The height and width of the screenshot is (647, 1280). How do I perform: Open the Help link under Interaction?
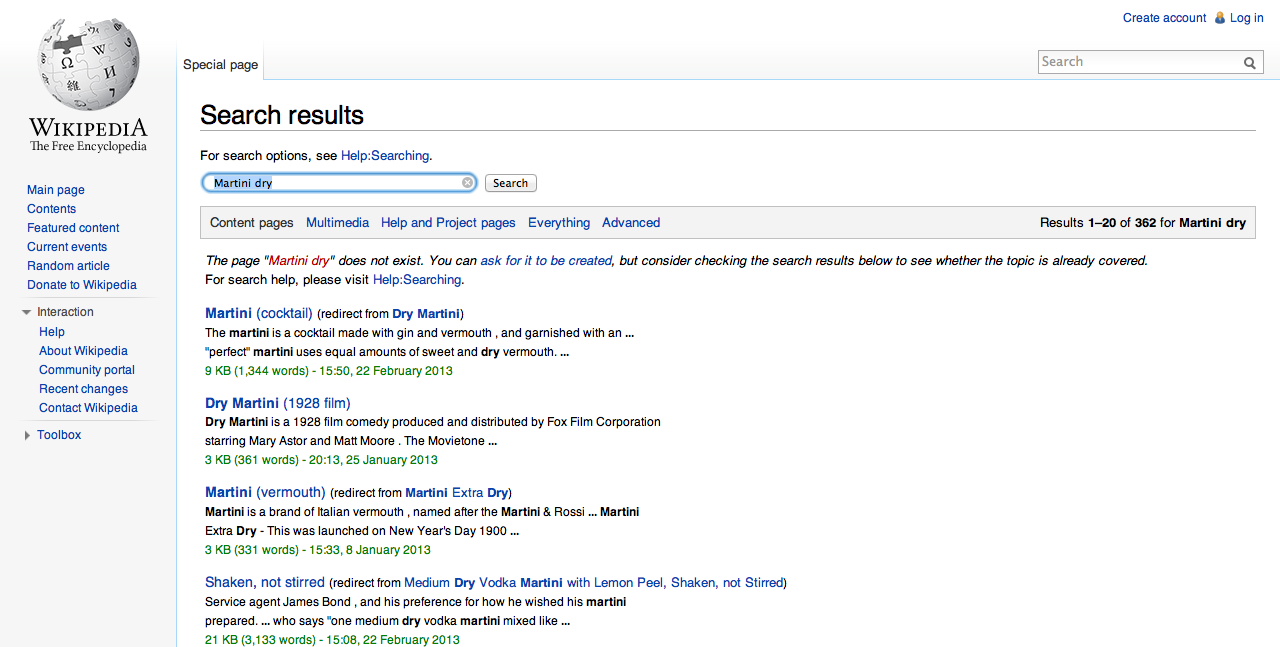tap(52, 332)
